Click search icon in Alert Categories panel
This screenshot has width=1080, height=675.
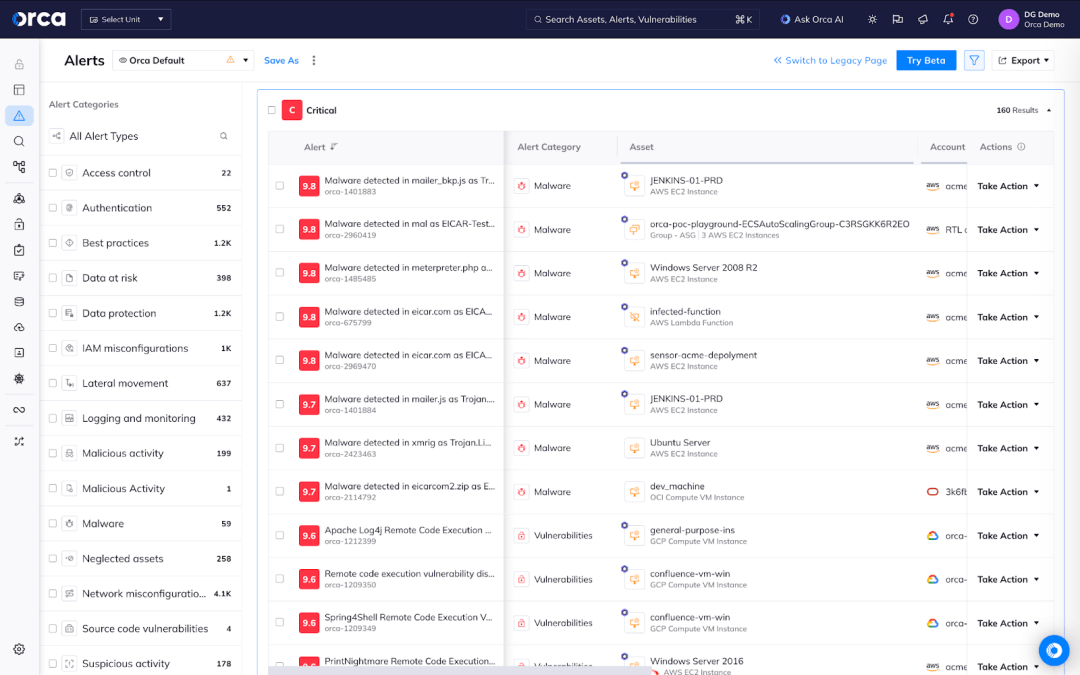coord(224,136)
